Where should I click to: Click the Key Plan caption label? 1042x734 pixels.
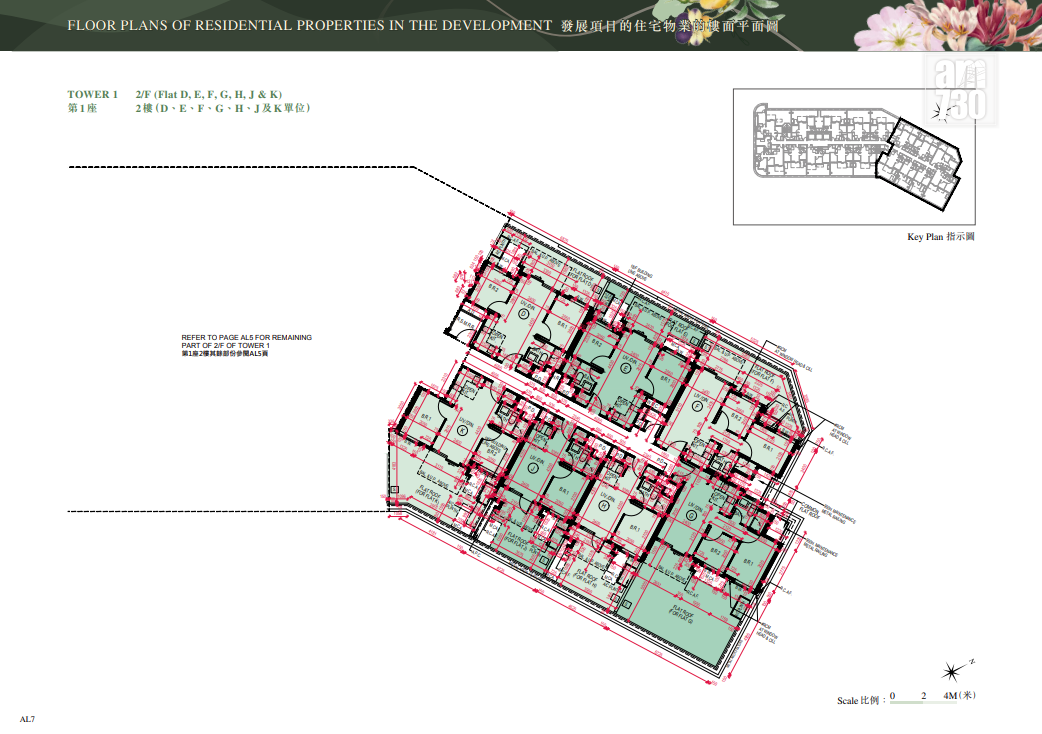pyautogui.click(x=940, y=236)
